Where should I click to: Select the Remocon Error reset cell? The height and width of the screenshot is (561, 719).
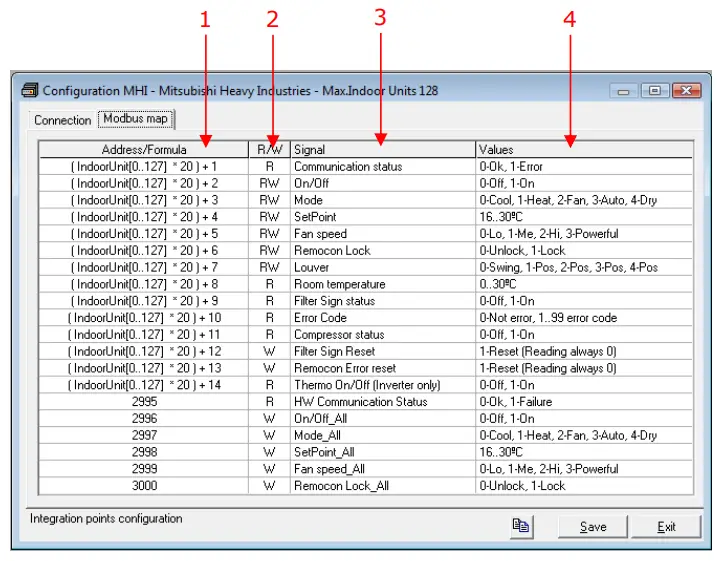pos(383,368)
